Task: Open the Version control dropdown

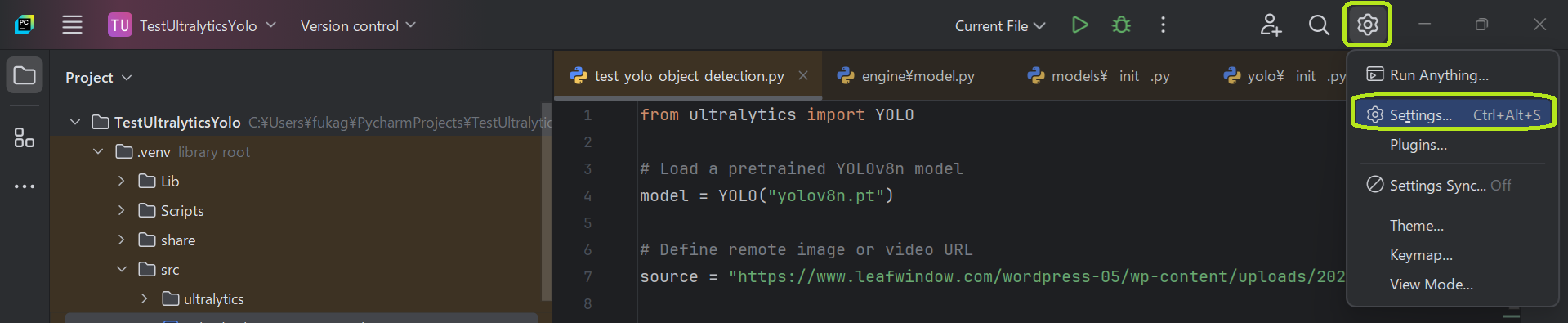Action: coord(358,25)
